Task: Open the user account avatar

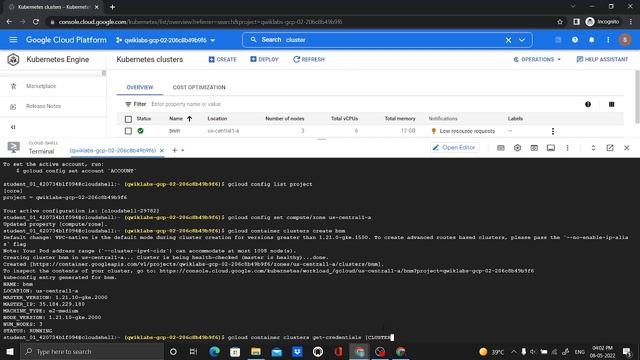Action: pyautogui.click(x=625, y=40)
